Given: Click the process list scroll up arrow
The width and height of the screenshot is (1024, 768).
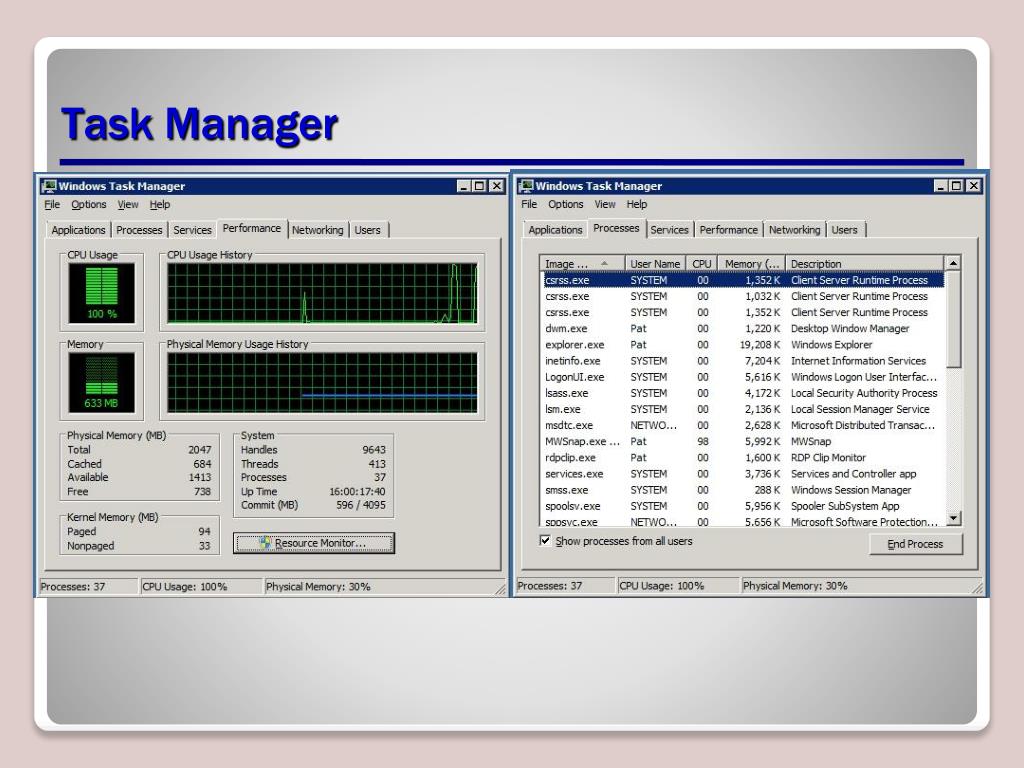Looking at the screenshot, I should tap(953, 263).
